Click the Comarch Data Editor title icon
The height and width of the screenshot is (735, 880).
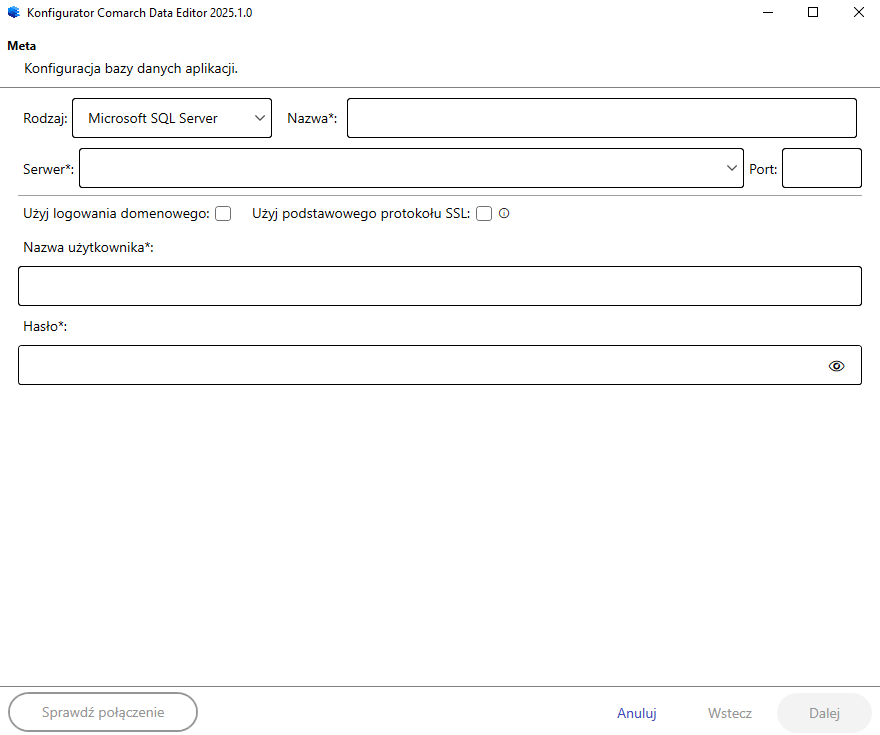coord(13,13)
